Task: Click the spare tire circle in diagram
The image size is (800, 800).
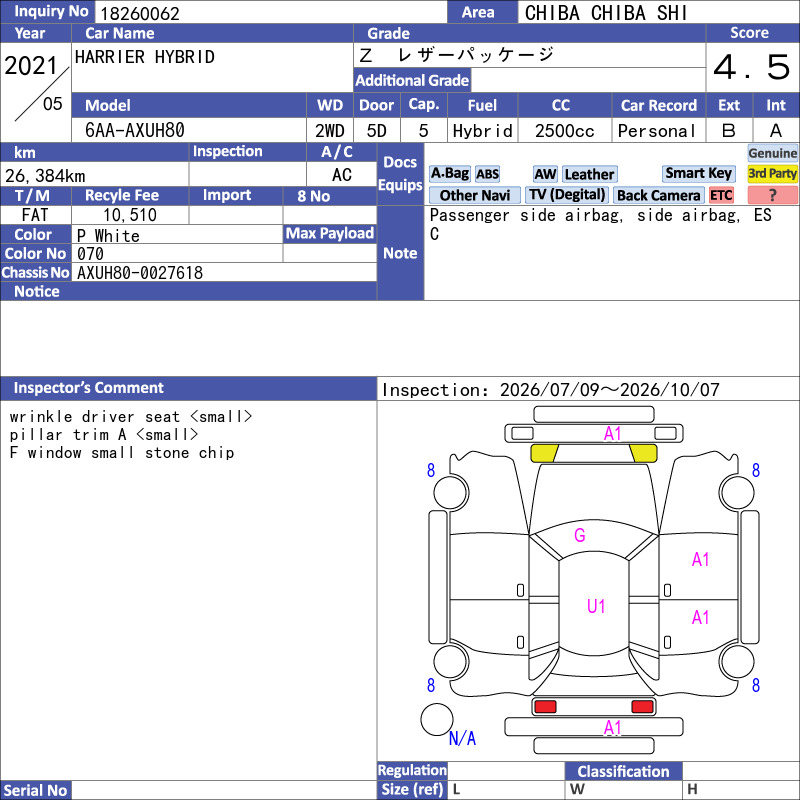Action: (x=436, y=719)
